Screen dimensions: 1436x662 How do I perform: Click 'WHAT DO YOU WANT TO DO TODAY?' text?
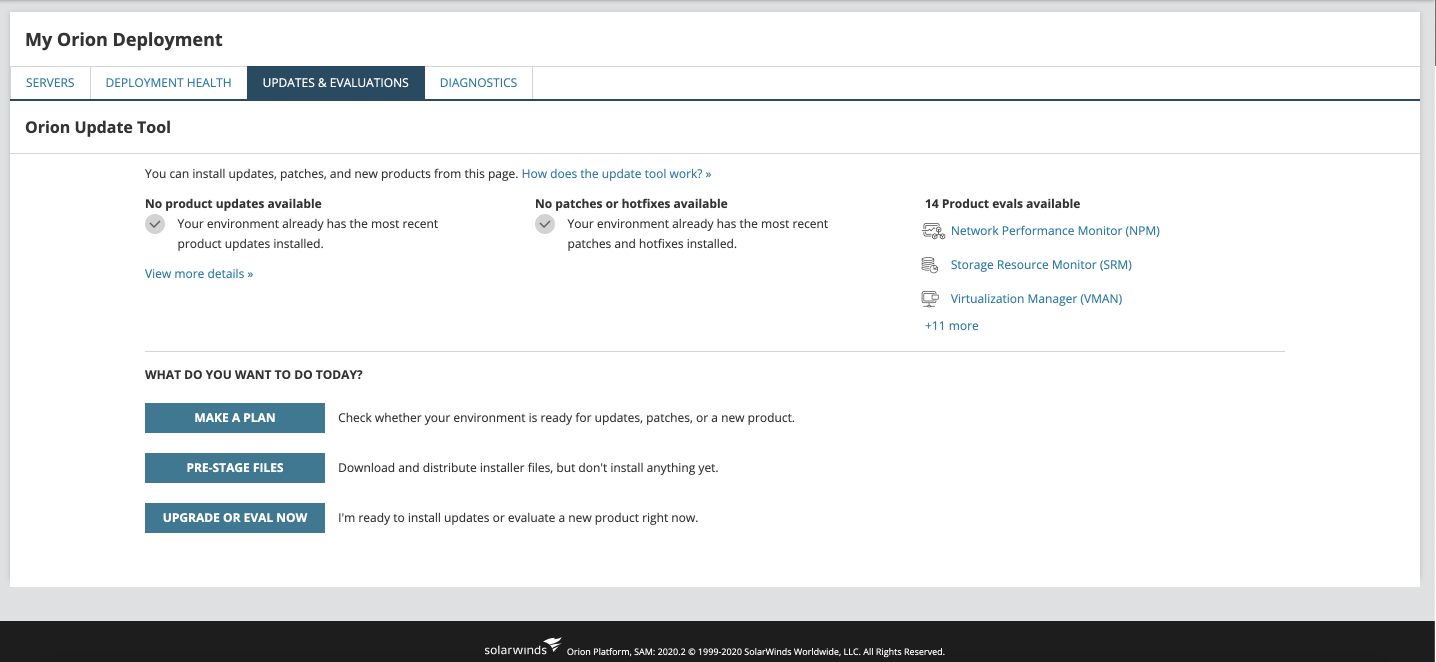(x=254, y=375)
